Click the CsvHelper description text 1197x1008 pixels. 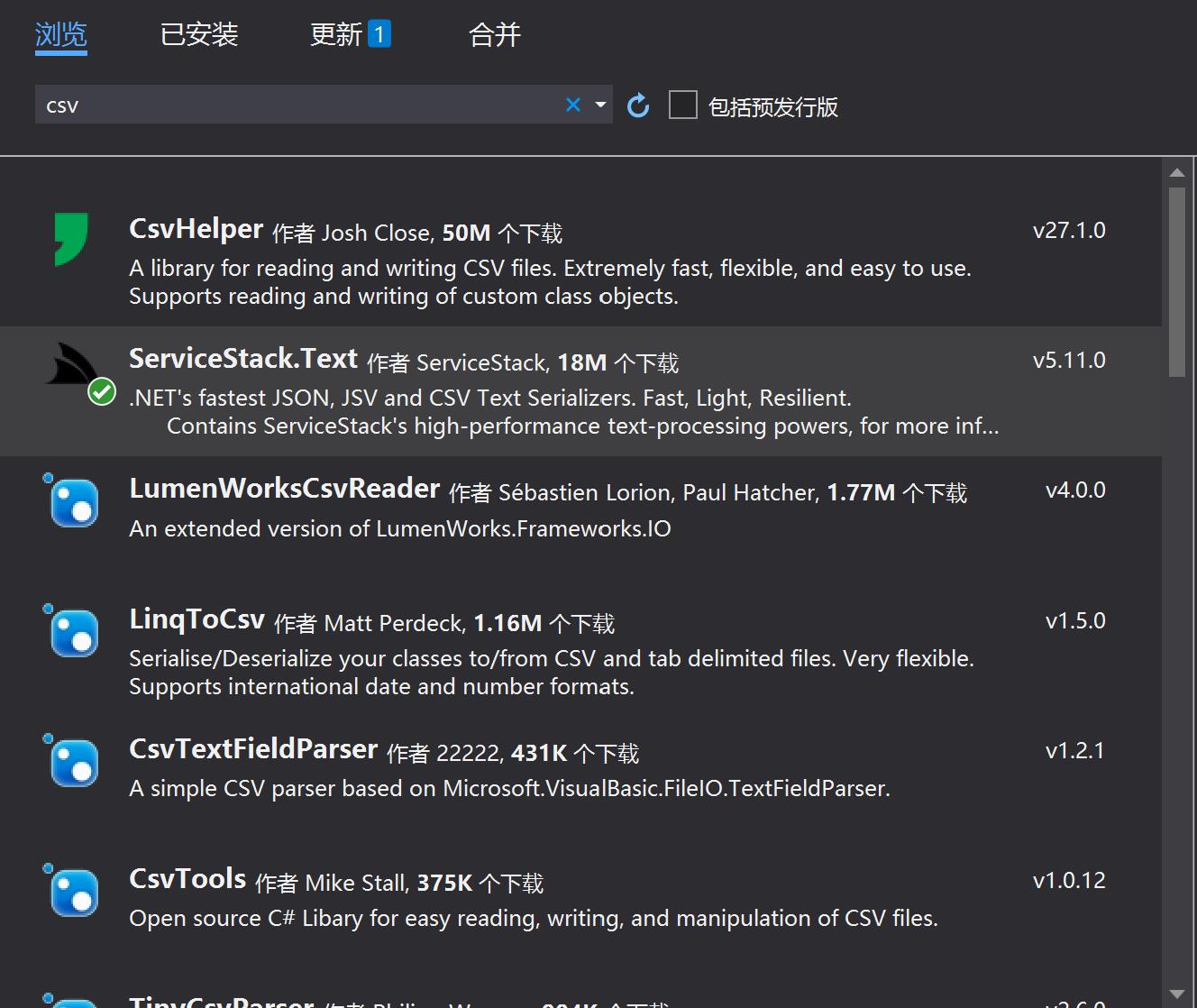coord(550,282)
